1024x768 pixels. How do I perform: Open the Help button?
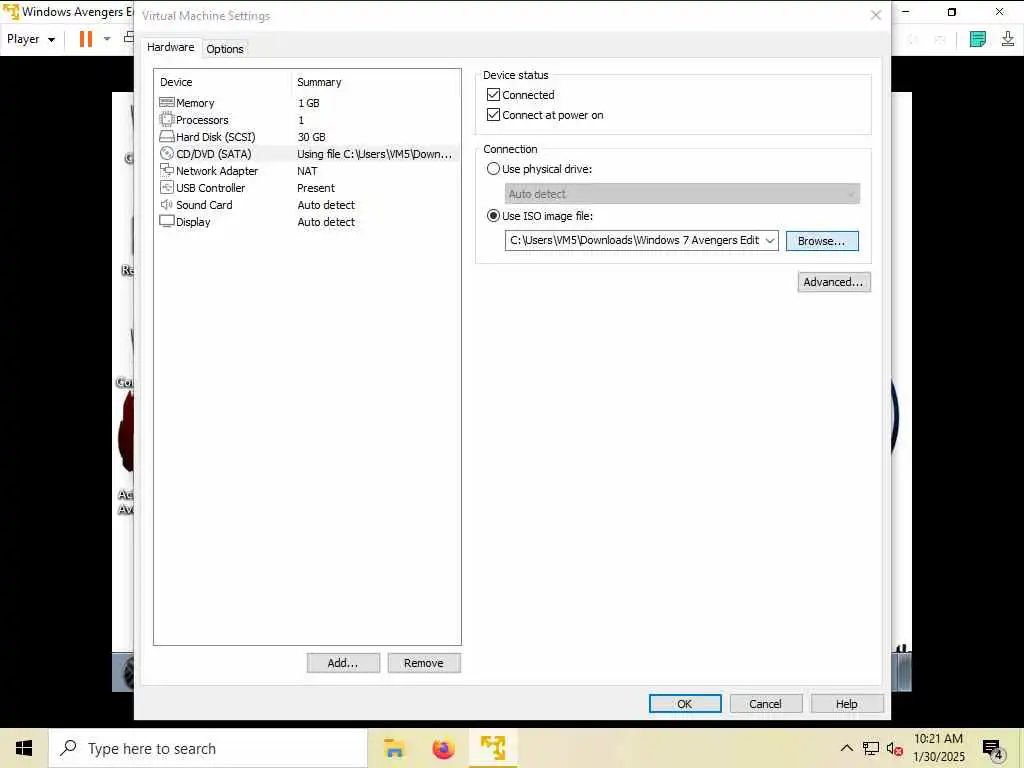pyautogui.click(x=846, y=703)
